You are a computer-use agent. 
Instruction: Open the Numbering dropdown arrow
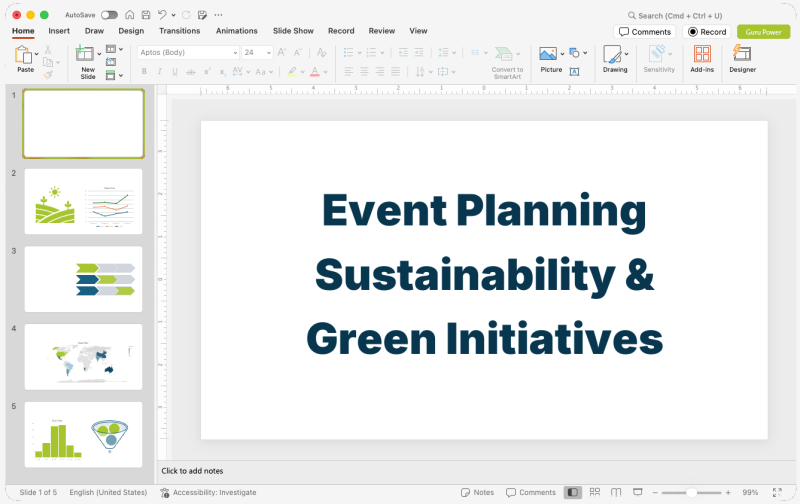click(x=382, y=53)
